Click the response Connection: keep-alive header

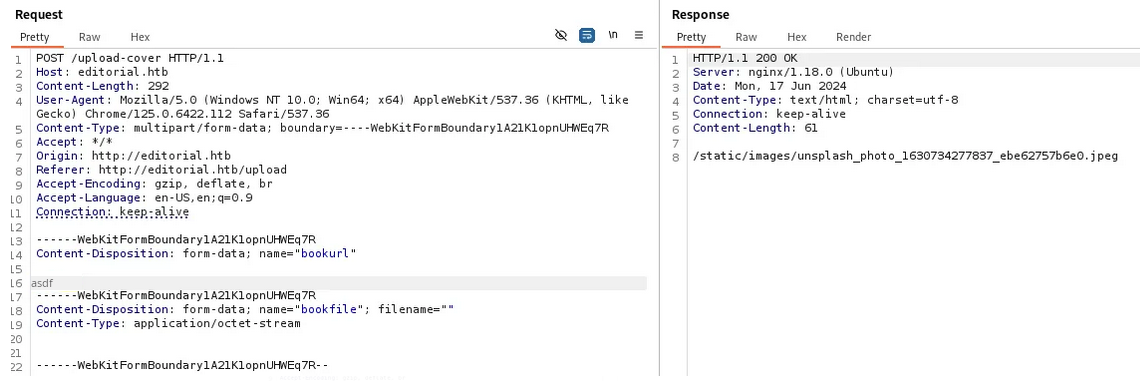tap(769, 114)
